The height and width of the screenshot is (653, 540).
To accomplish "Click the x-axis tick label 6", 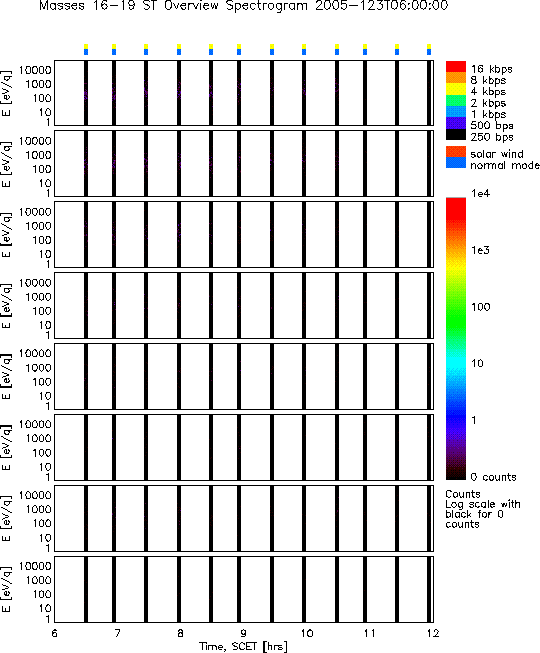I will click(55, 633).
